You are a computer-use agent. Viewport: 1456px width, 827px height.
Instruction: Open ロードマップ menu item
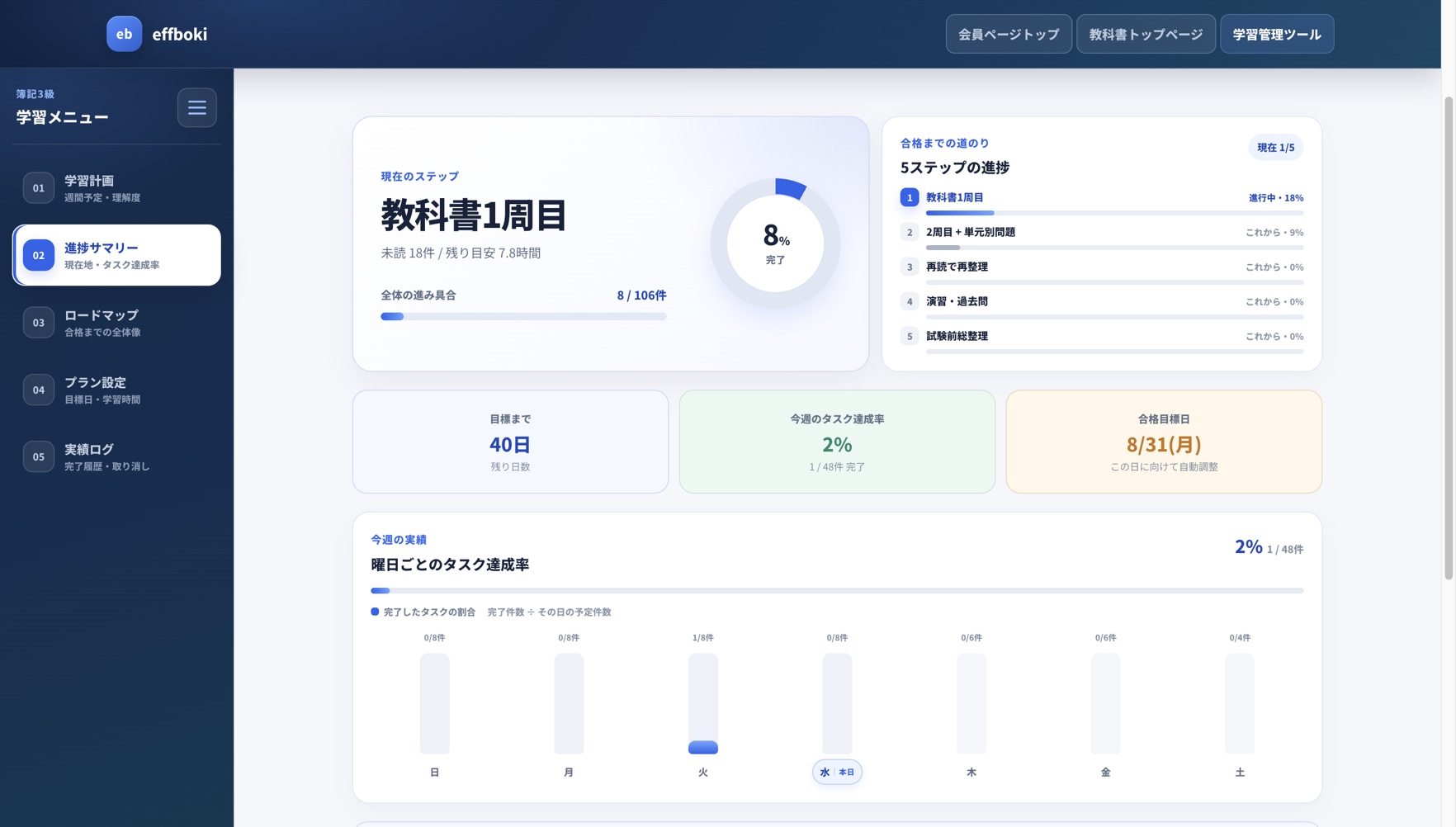click(116, 323)
